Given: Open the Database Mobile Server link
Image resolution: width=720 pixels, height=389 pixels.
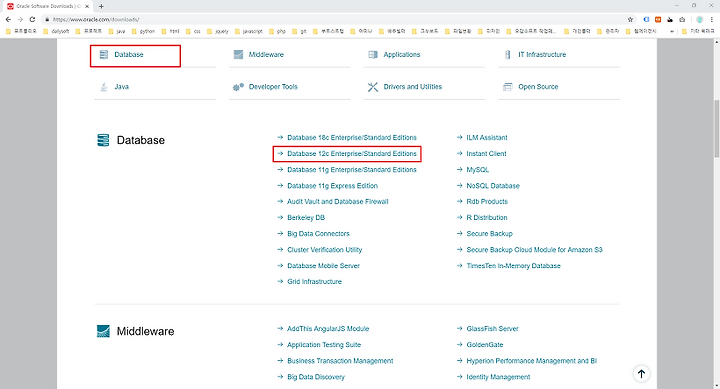Looking at the screenshot, I should click(x=323, y=265).
